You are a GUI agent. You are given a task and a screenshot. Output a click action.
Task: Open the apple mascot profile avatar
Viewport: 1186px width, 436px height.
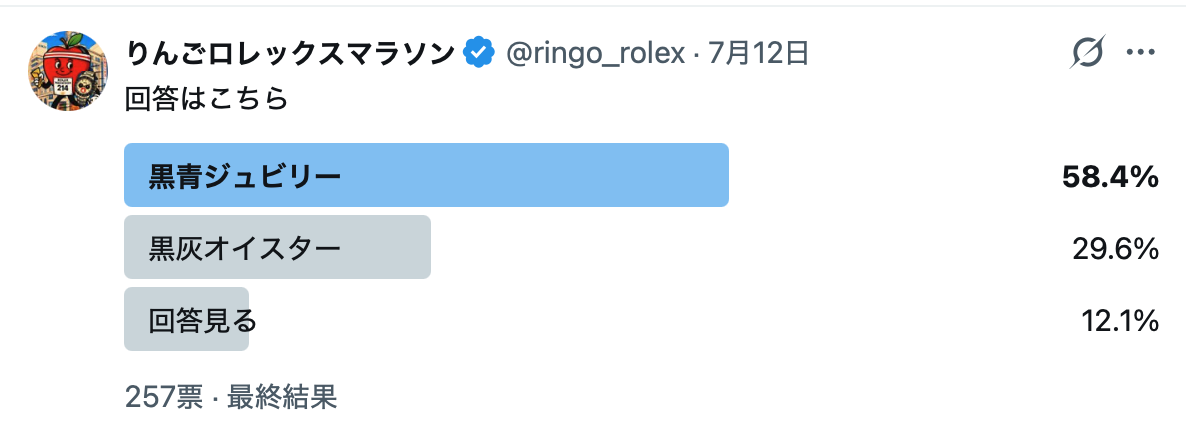68,72
